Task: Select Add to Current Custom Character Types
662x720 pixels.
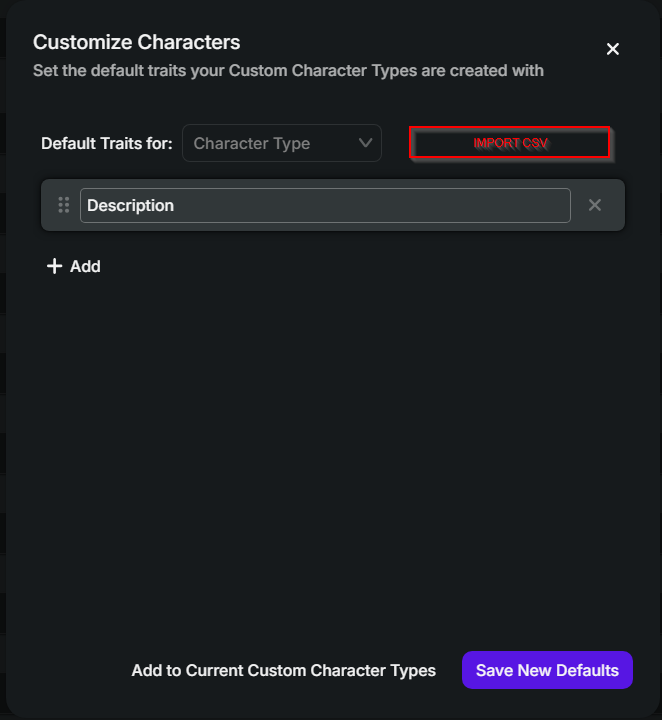Action: pyautogui.click(x=284, y=670)
